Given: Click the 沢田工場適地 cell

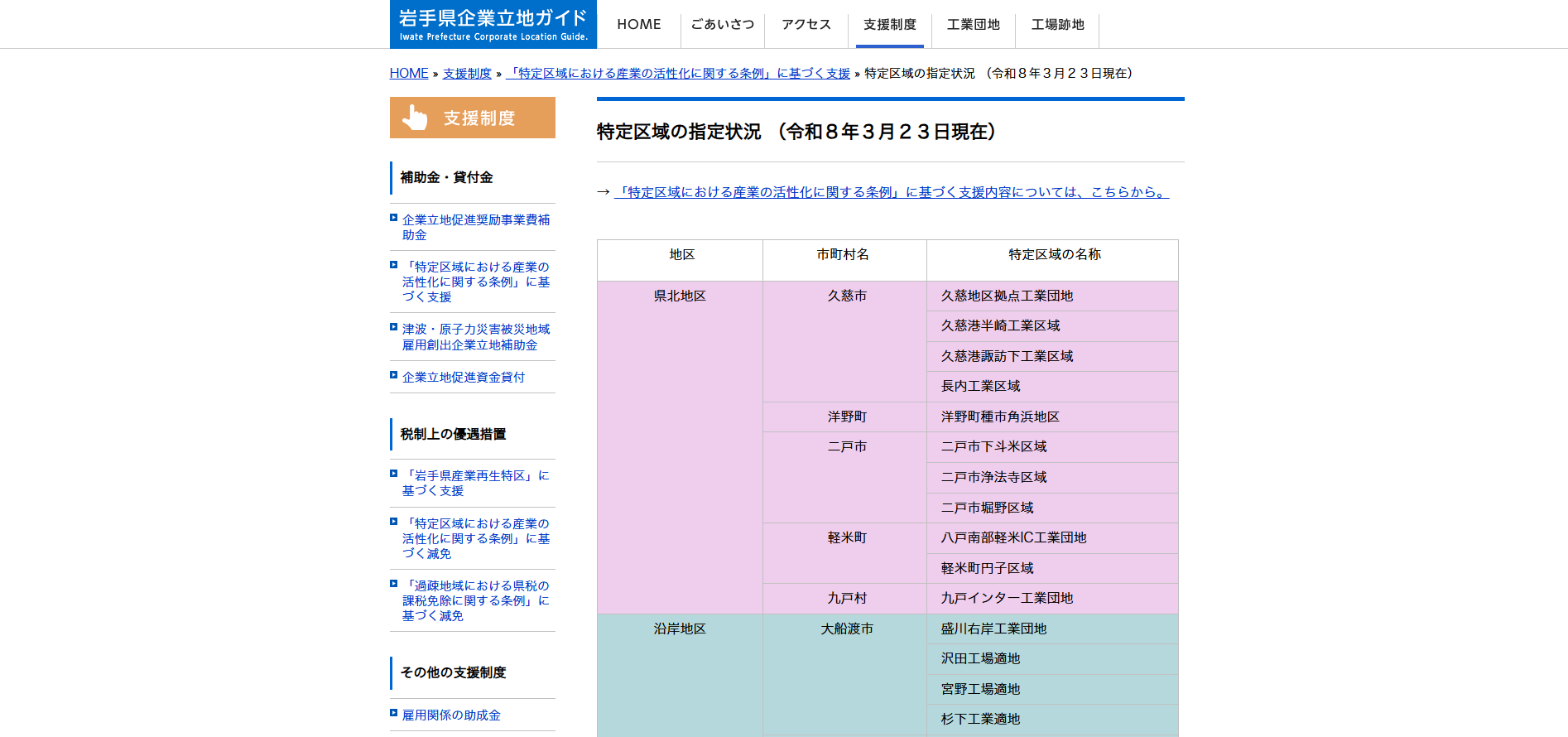Looking at the screenshot, I should 1053,659.
